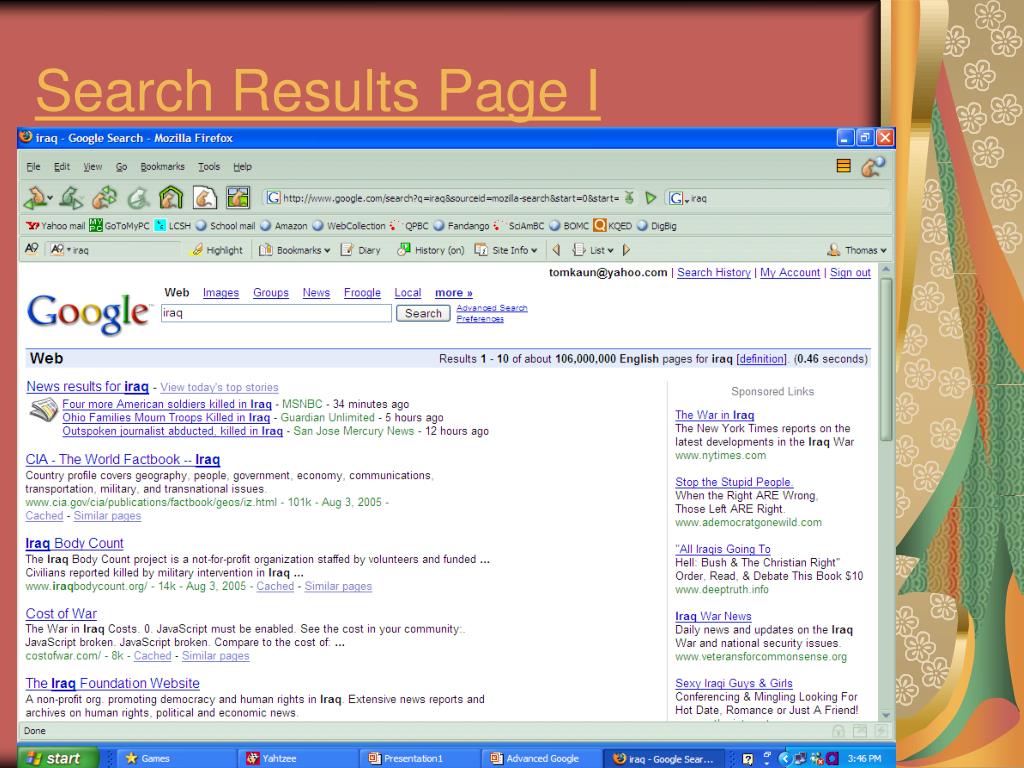Open the Bookmarks menu in menu bar
Screen dimensions: 1024x768
(x=163, y=167)
